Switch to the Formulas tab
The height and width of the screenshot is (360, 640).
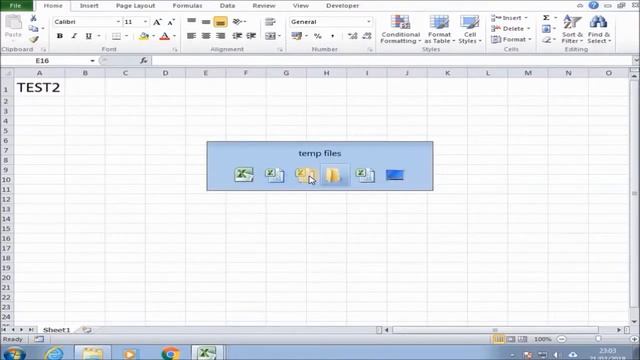pos(187,6)
